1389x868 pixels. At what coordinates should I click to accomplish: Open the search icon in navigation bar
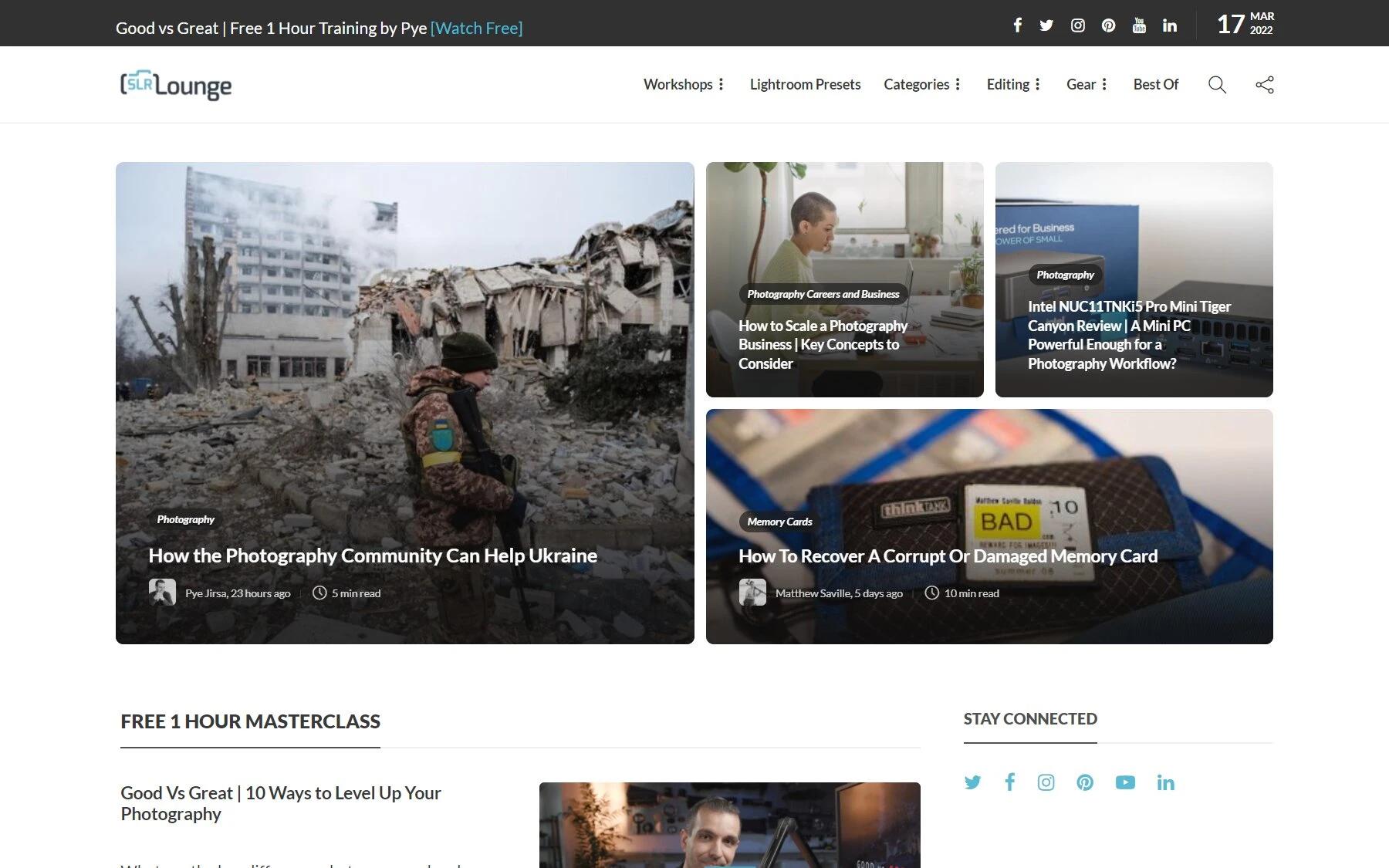click(x=1217, y=85)
